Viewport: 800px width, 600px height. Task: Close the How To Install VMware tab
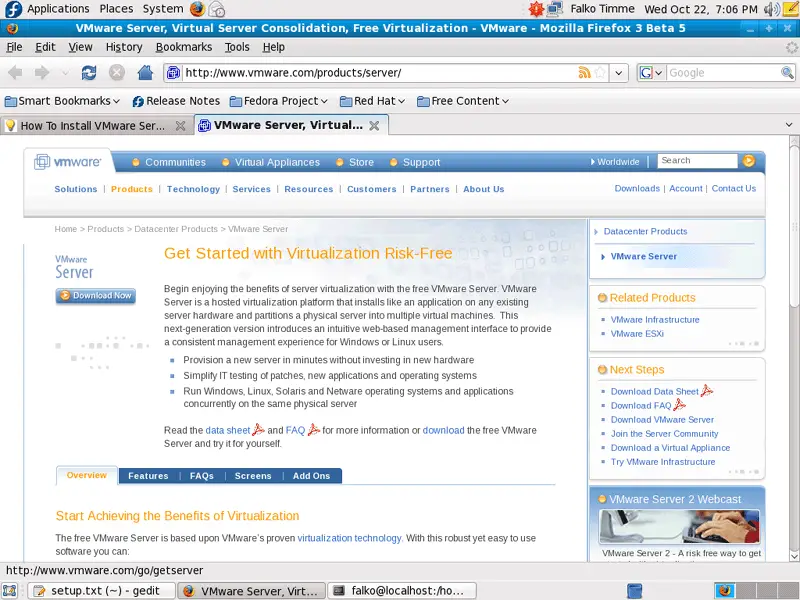coord(180,126)
